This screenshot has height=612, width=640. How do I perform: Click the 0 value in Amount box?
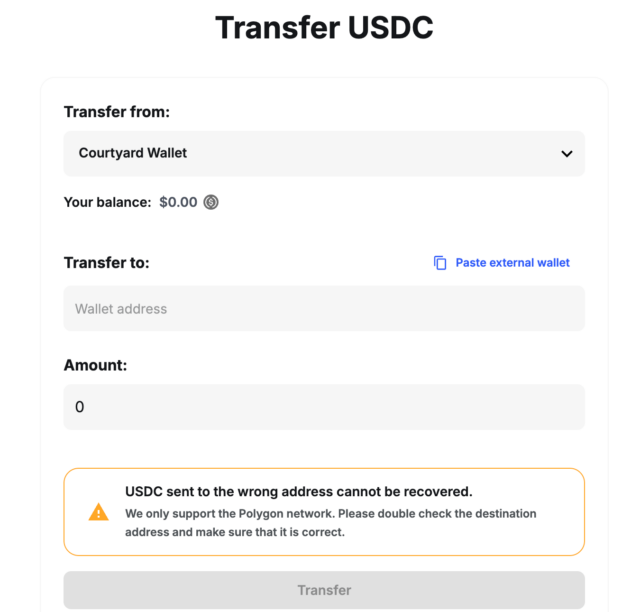[80, 407]
